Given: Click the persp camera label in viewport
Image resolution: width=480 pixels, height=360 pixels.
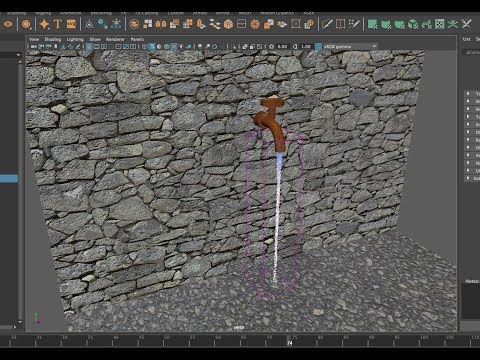Looking at the screenshot, I should tap(239, 328).
